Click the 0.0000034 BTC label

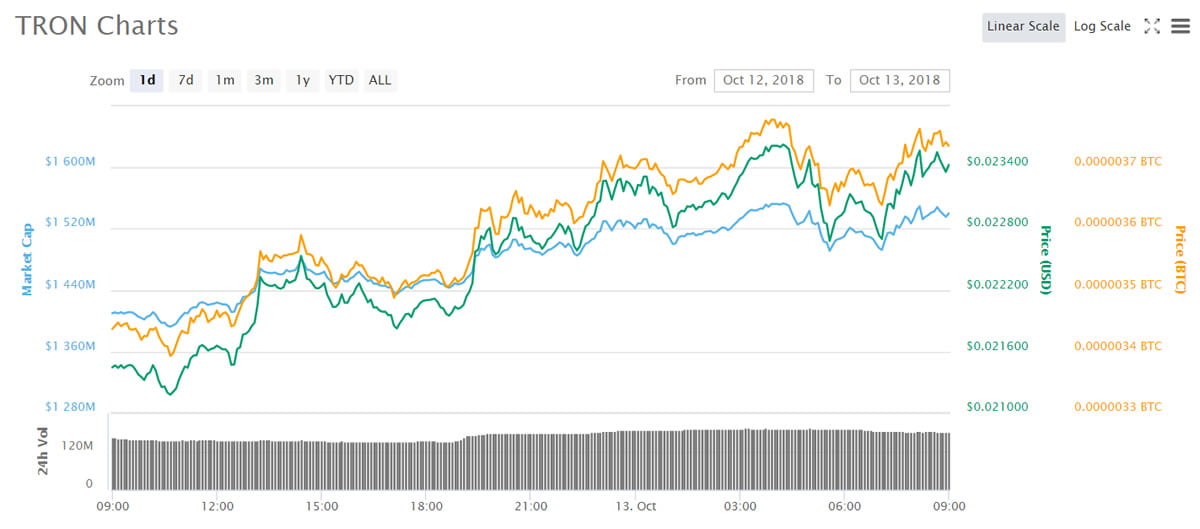tap(1118, 346)
